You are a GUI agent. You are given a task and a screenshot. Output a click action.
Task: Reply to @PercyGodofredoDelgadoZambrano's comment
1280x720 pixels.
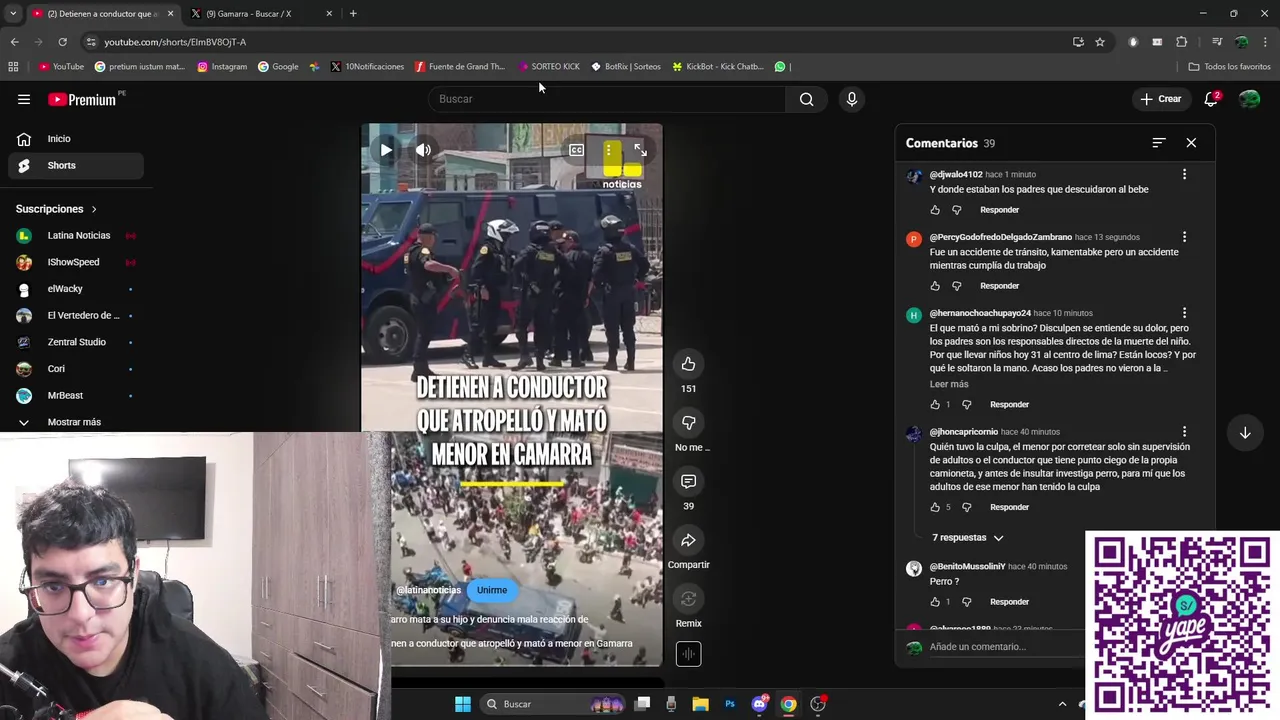click(999, 286)
